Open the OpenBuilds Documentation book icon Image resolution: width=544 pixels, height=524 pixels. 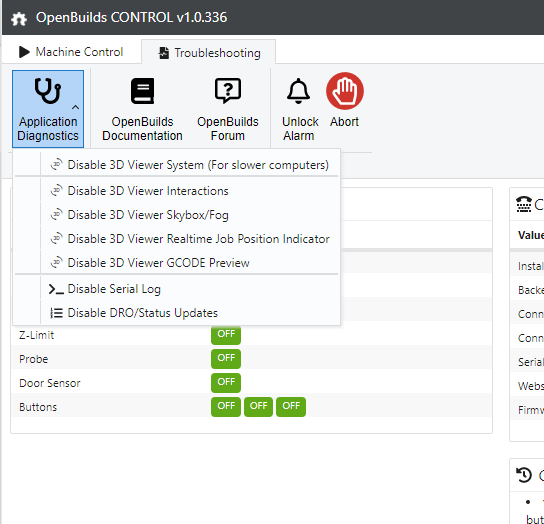pos(142,91)
